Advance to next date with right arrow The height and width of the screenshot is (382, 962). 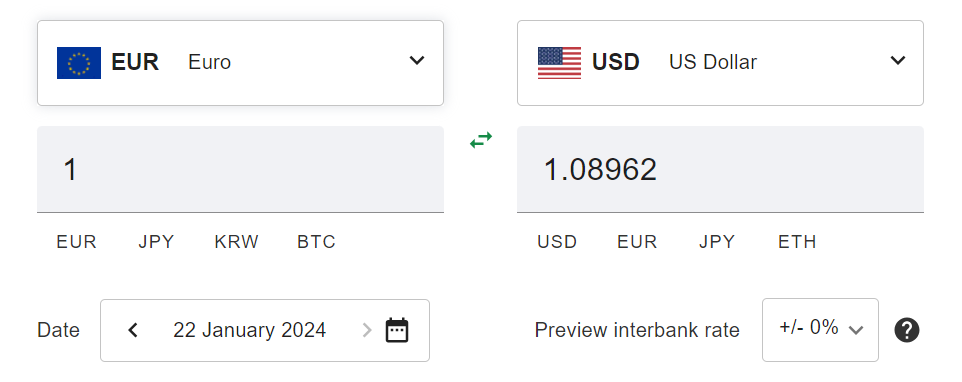367,330
